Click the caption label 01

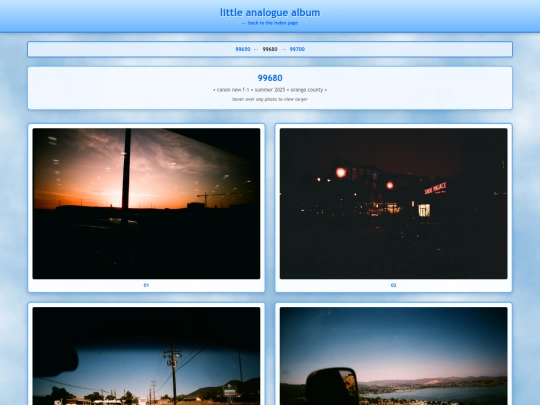146,285
